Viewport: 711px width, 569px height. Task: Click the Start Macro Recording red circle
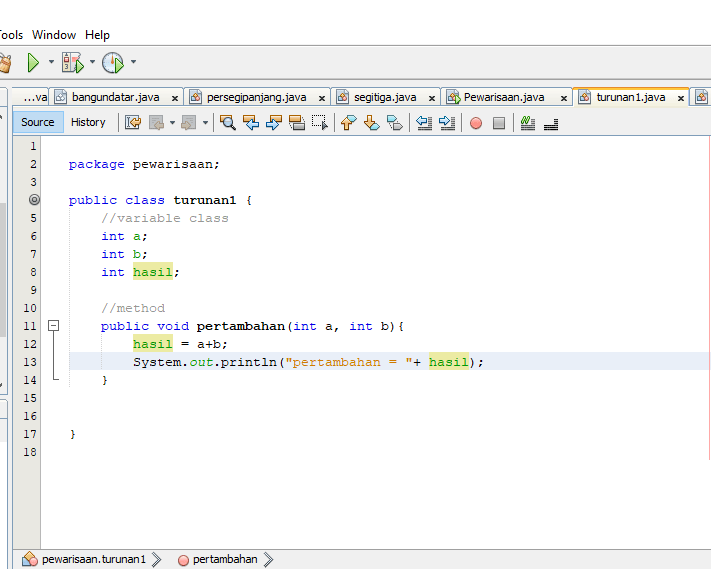(x=476, y=123)
